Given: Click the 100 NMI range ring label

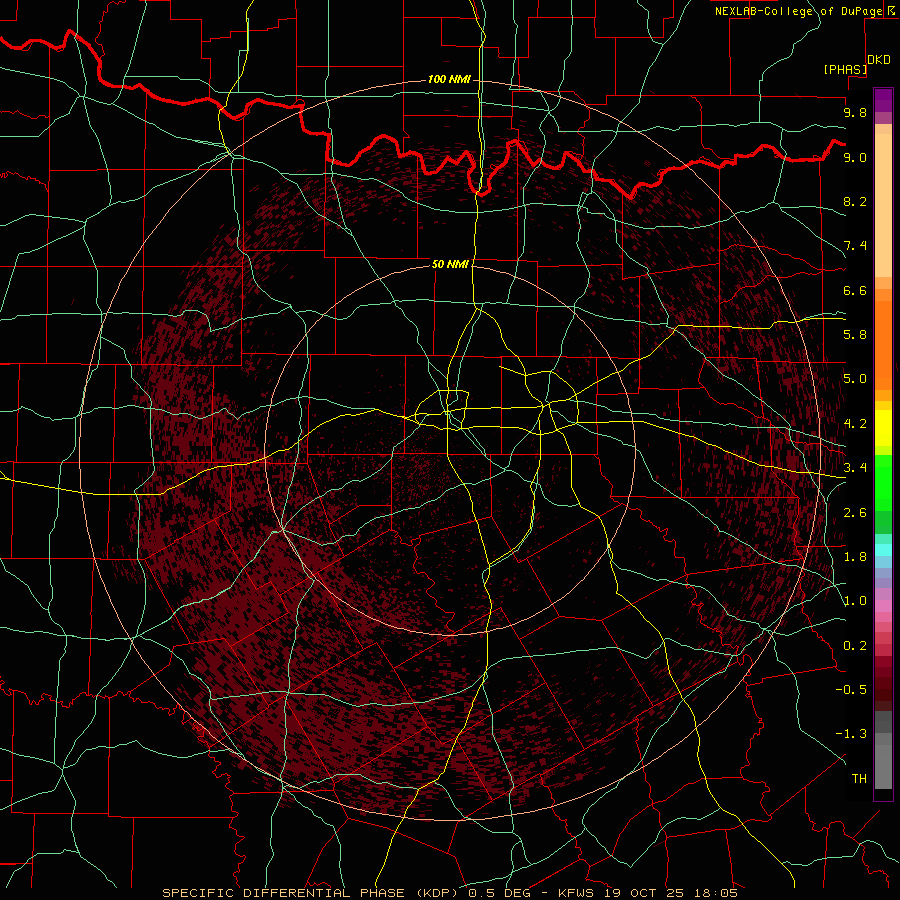Looking at the screenshot, I should 449,79.
